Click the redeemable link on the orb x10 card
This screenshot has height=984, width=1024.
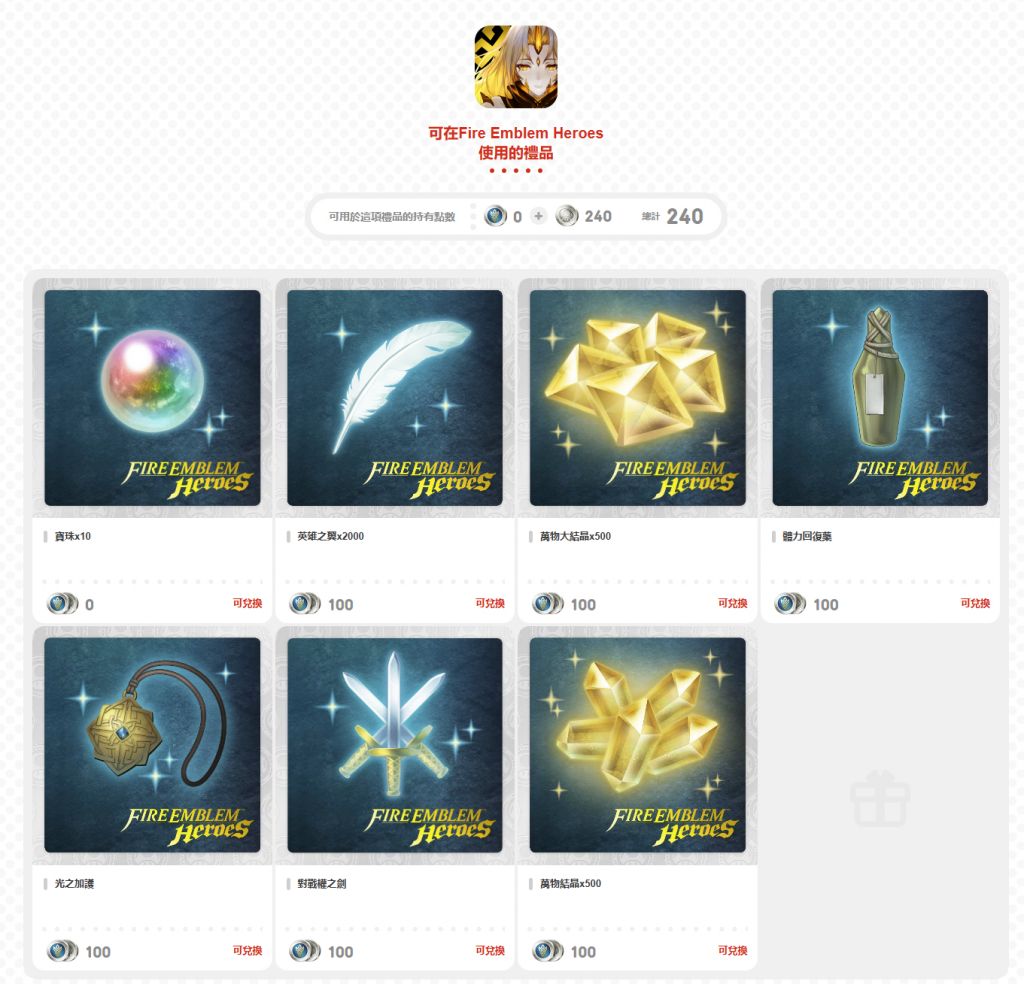pos(248,603)
